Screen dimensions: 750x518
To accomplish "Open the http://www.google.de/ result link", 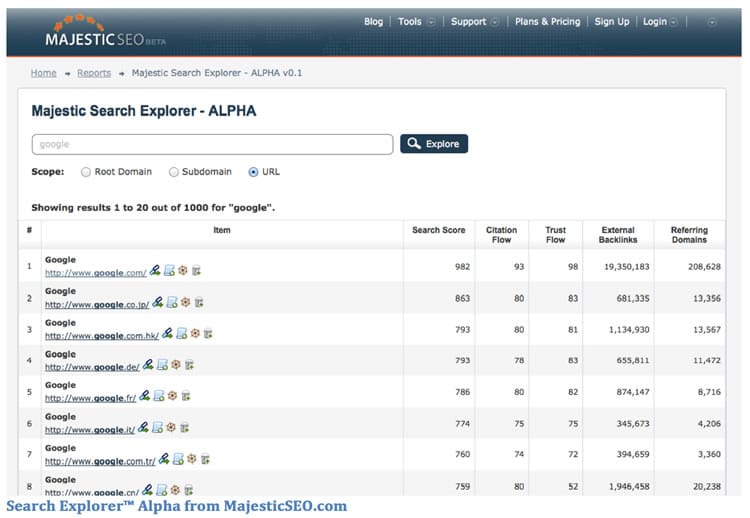I will click(x=92, y=367).
